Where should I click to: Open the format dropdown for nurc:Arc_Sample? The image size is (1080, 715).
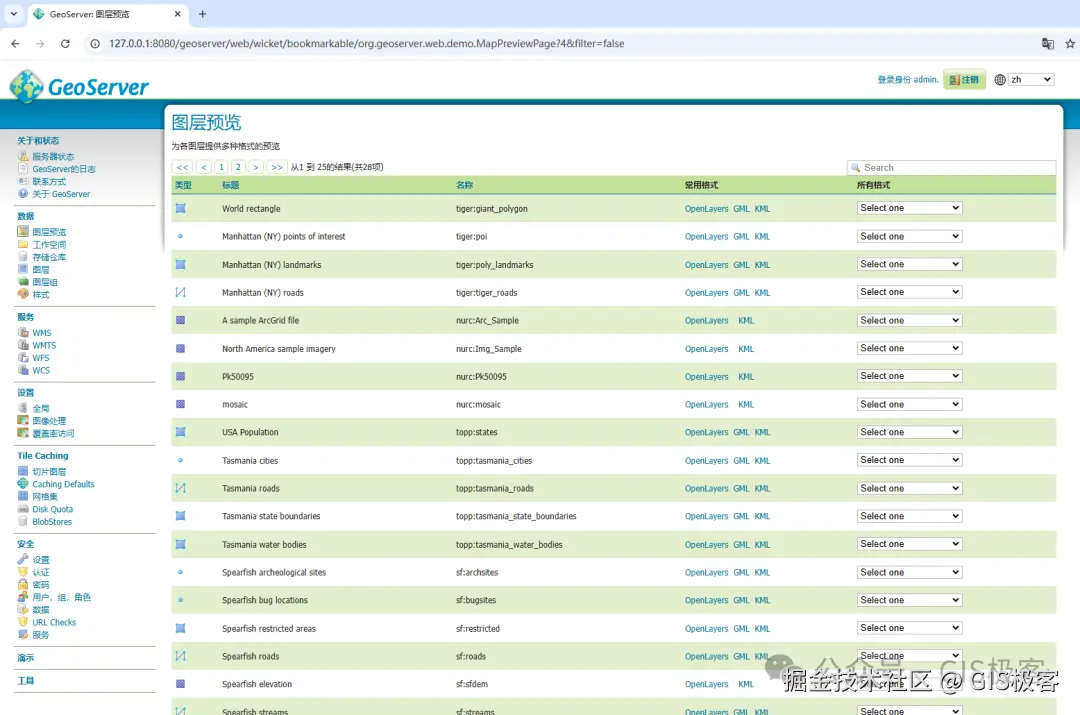(909, 320)
